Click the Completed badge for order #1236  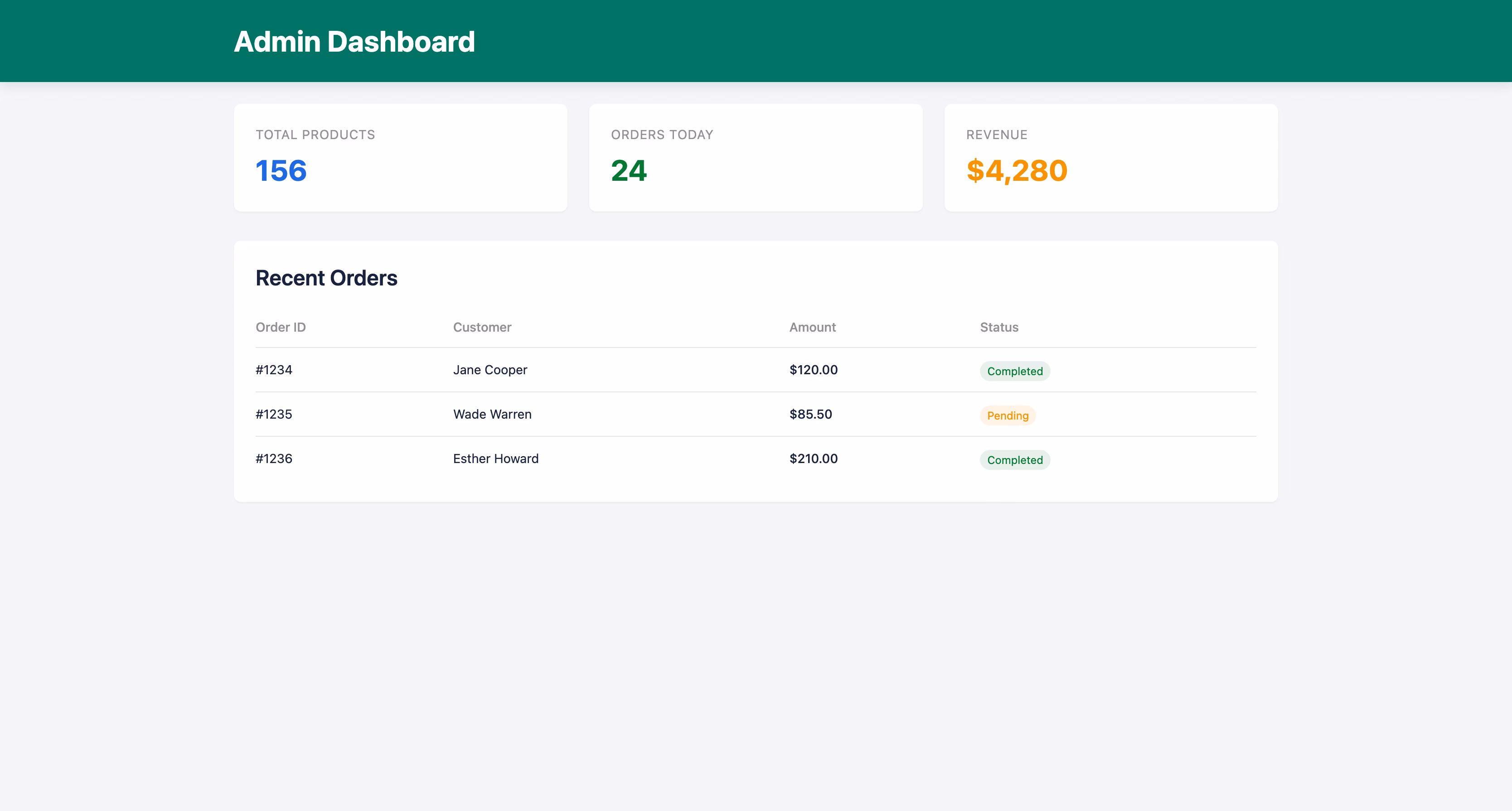coord(1015,459)
